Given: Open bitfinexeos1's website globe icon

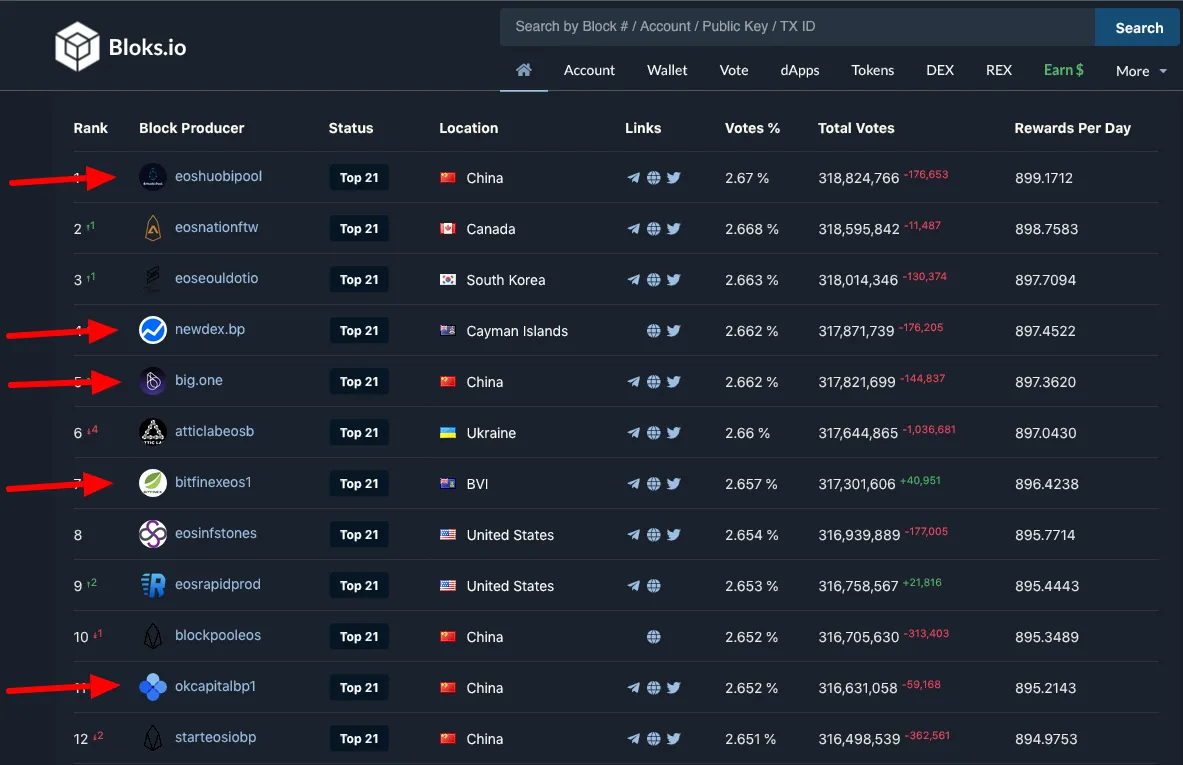Looking at the screenshot, I should coord(653,484).
